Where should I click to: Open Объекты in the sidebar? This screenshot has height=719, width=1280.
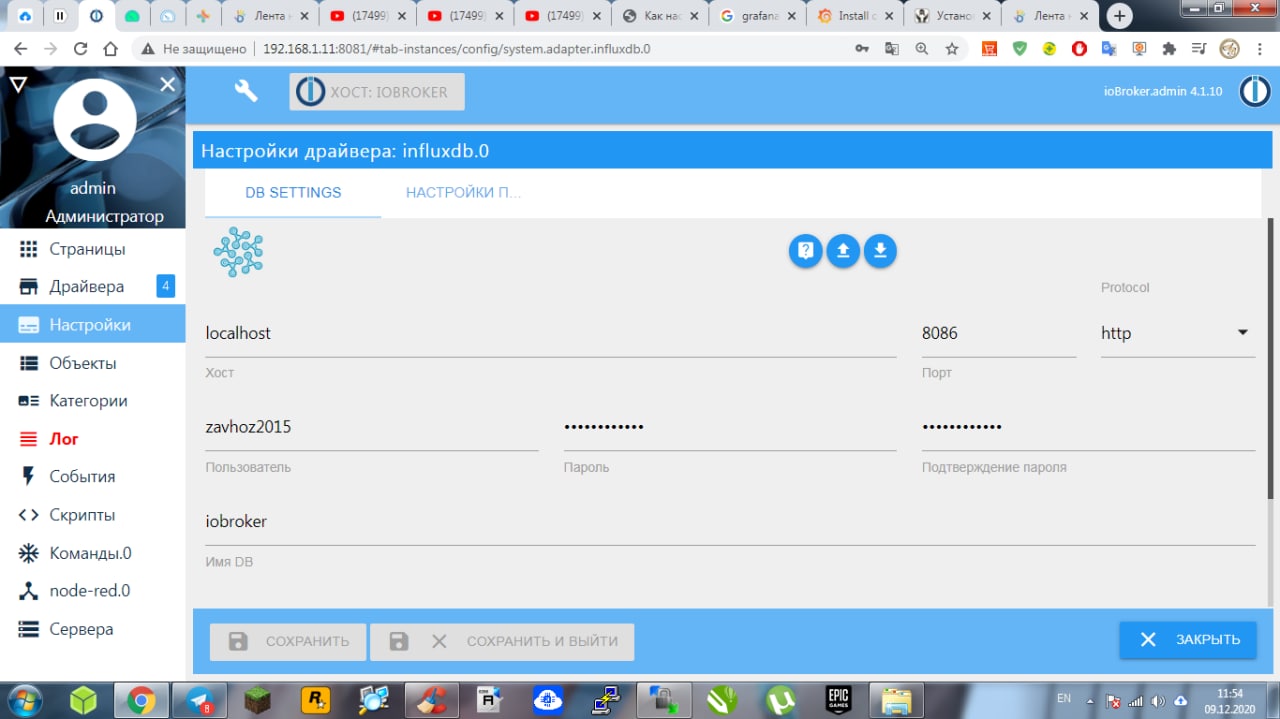click(x=93, y=363)
